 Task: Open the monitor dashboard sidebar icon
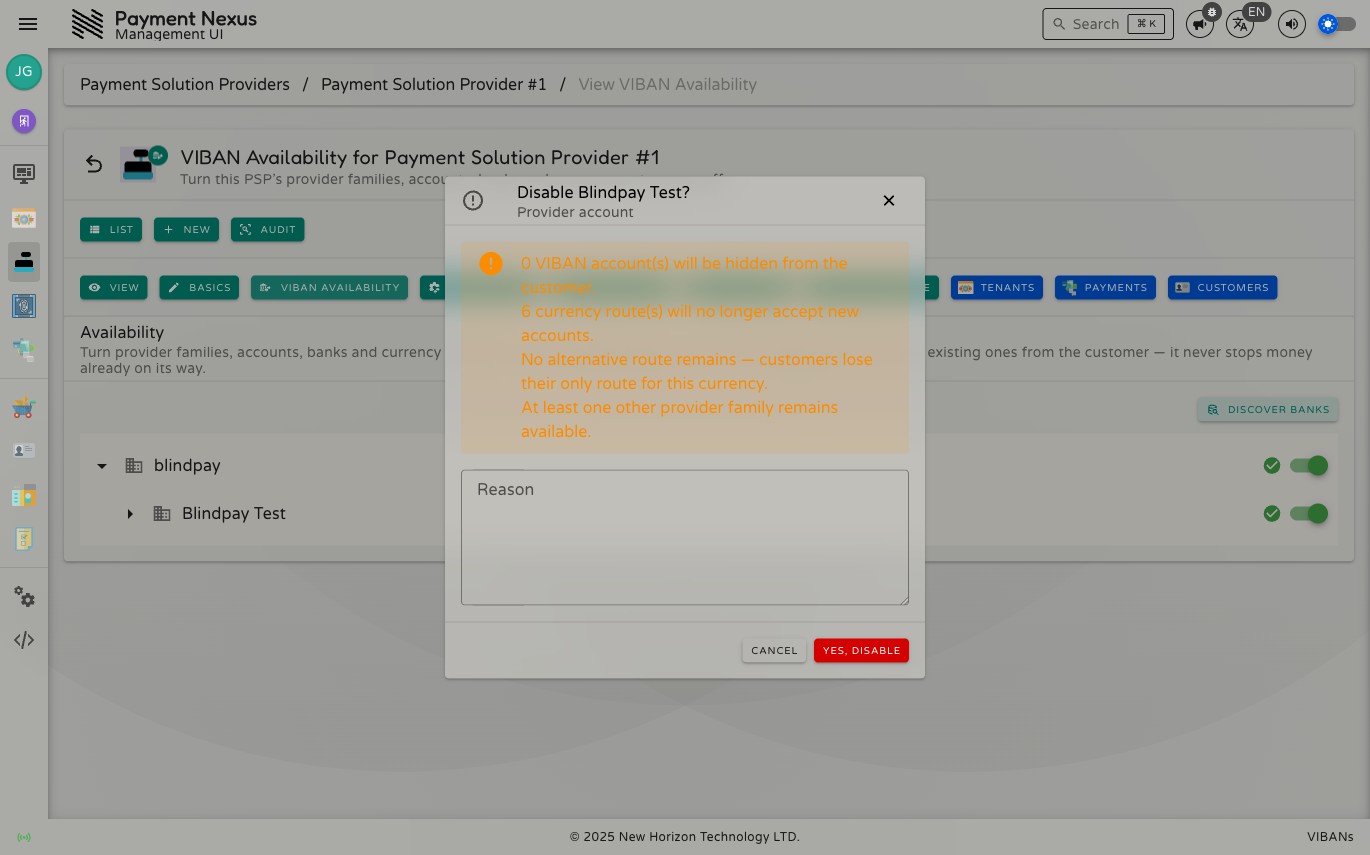(24, 174)
